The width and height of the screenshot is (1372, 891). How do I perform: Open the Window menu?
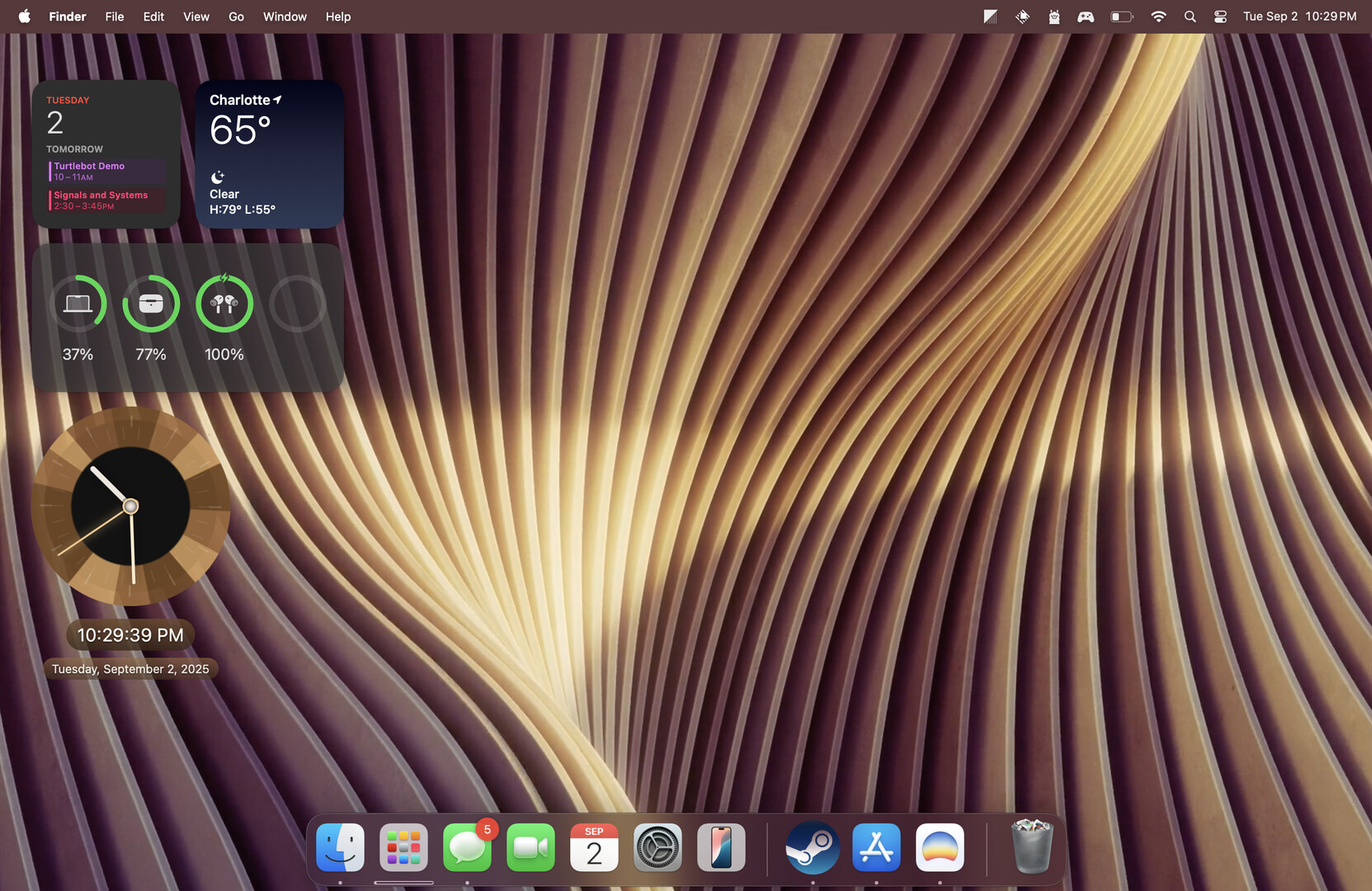[x=285, y=16]
